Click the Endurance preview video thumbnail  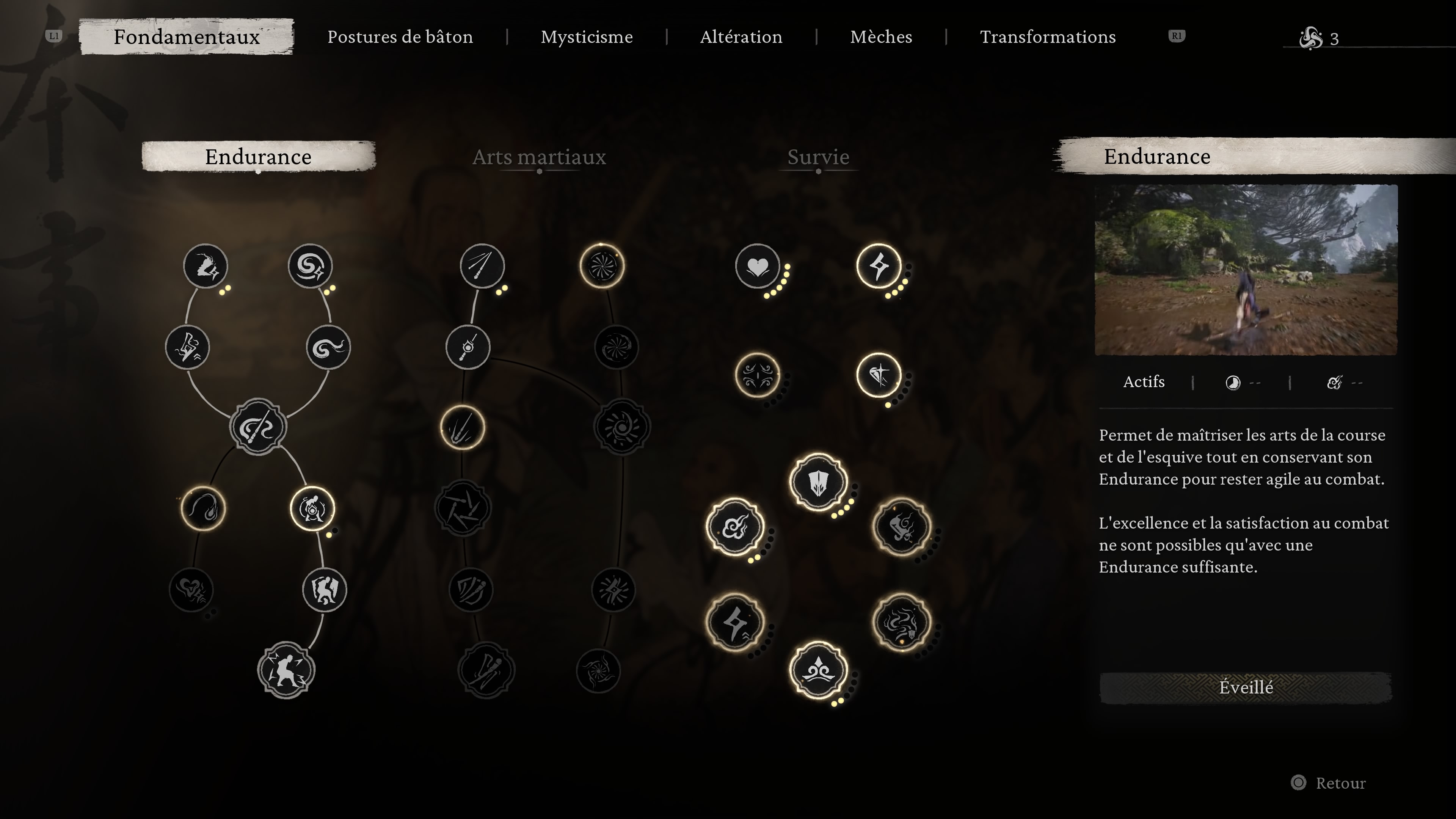click(1246, 270)
